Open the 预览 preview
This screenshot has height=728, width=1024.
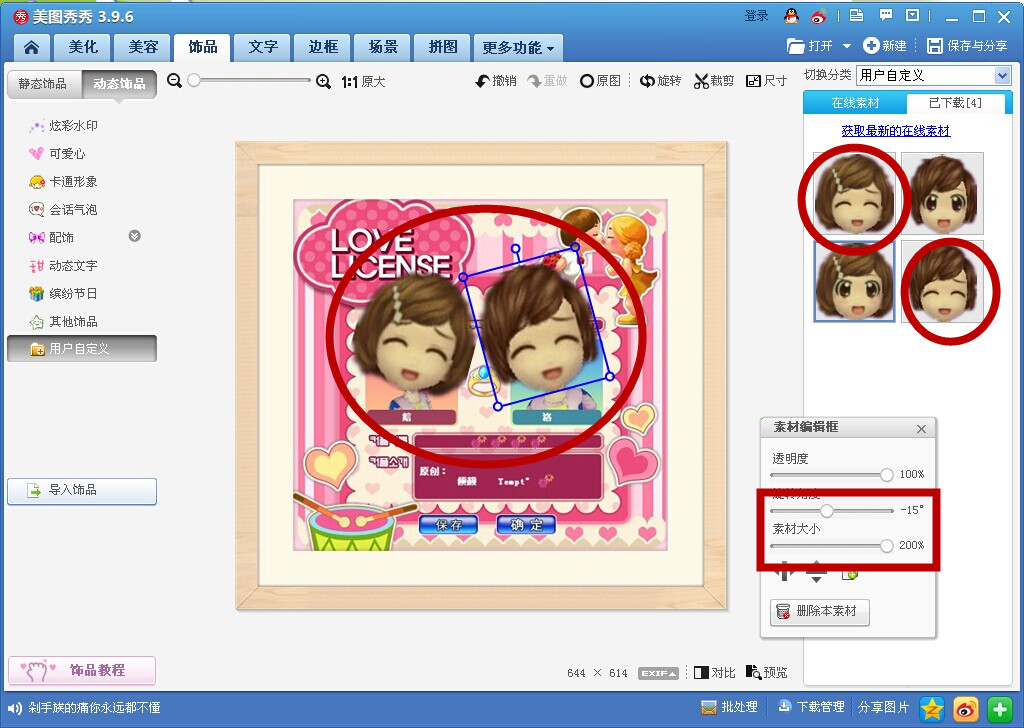(x=767, y=673)
